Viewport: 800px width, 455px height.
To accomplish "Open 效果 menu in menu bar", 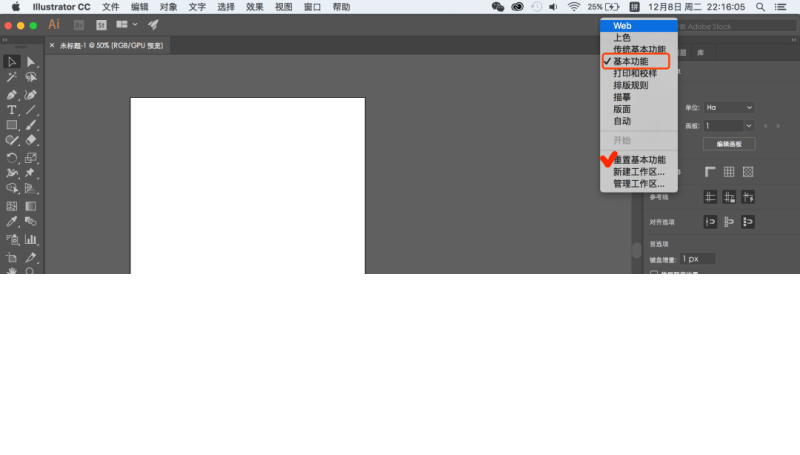I will coord(255,7).
